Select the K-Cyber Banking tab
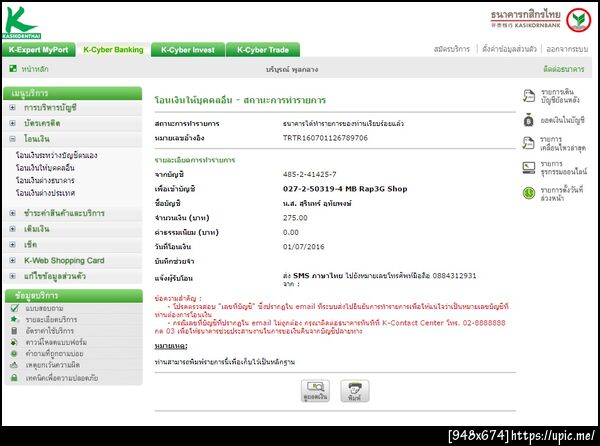The width and height of the screenshot is (600, 446). click(113, 50)
